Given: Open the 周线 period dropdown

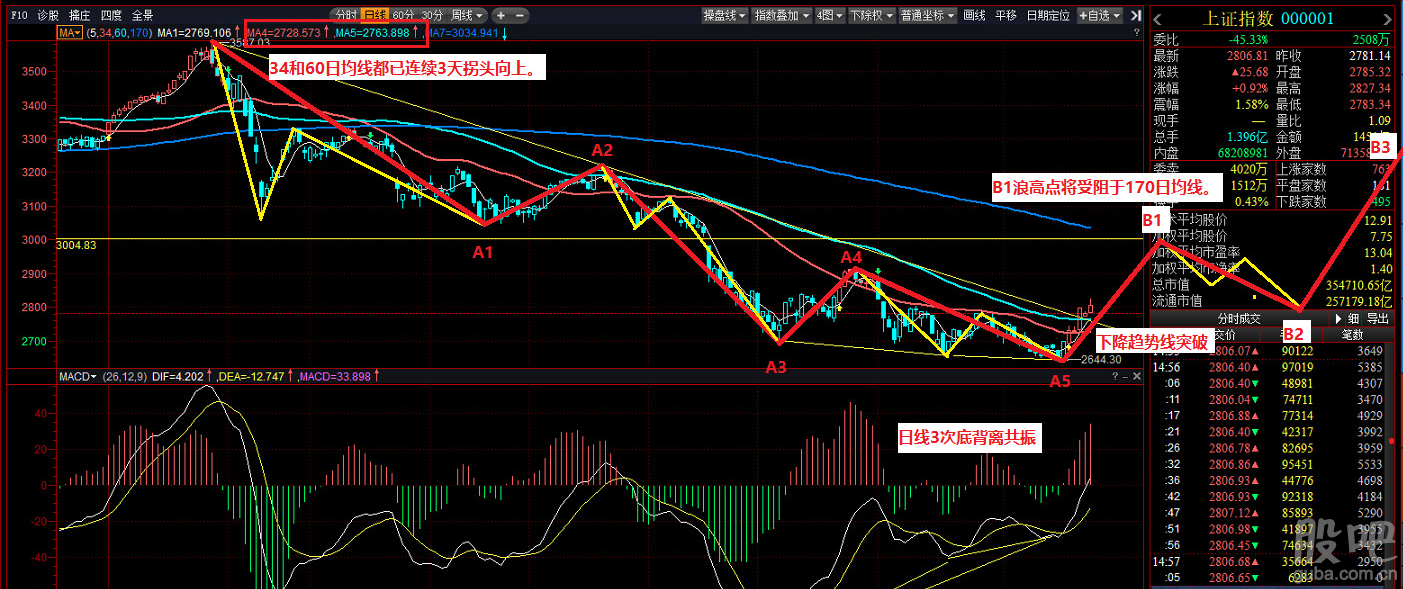Looking at the screenshot, I should [x=467, y=15].
